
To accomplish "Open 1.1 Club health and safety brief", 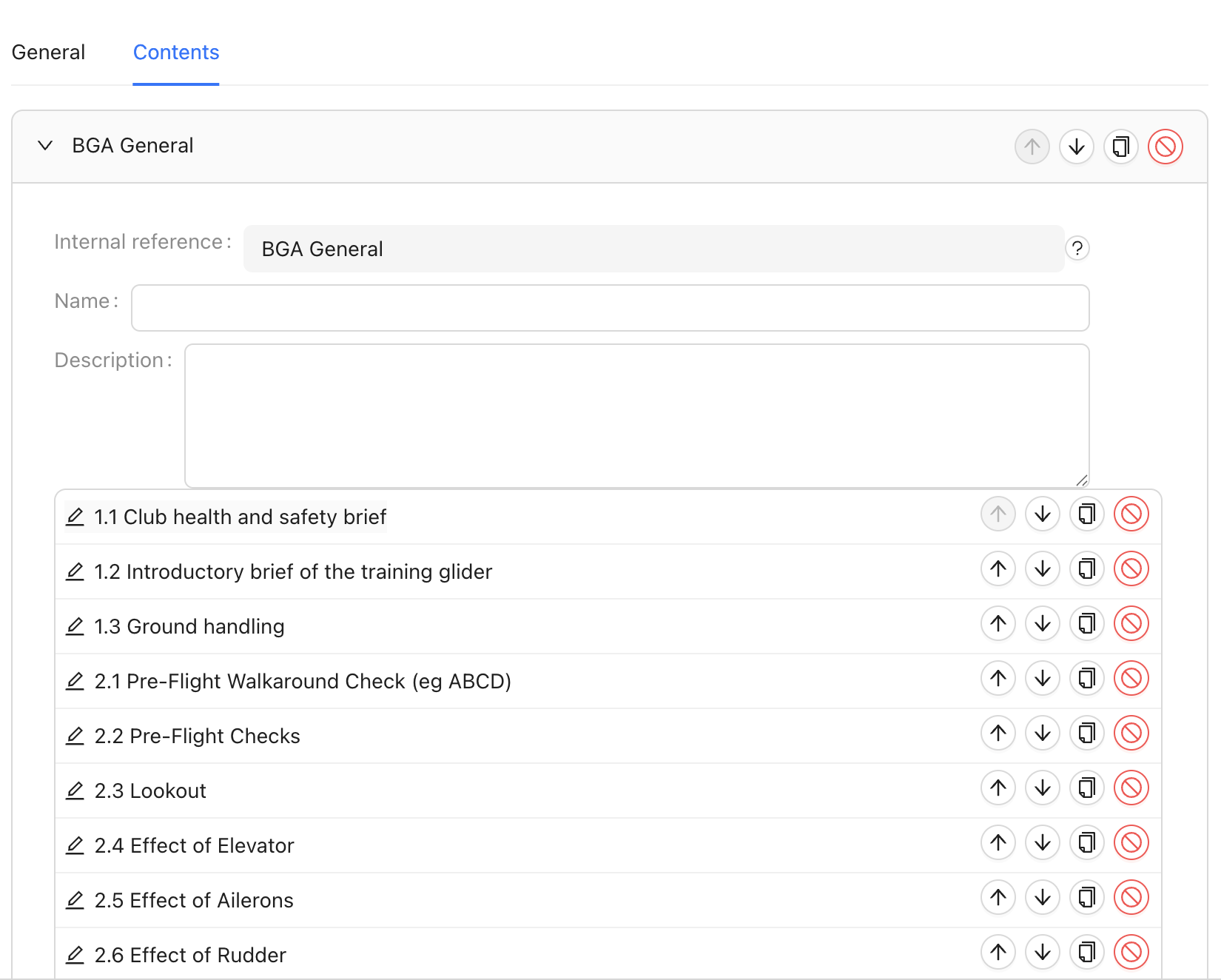I will 240,517.
